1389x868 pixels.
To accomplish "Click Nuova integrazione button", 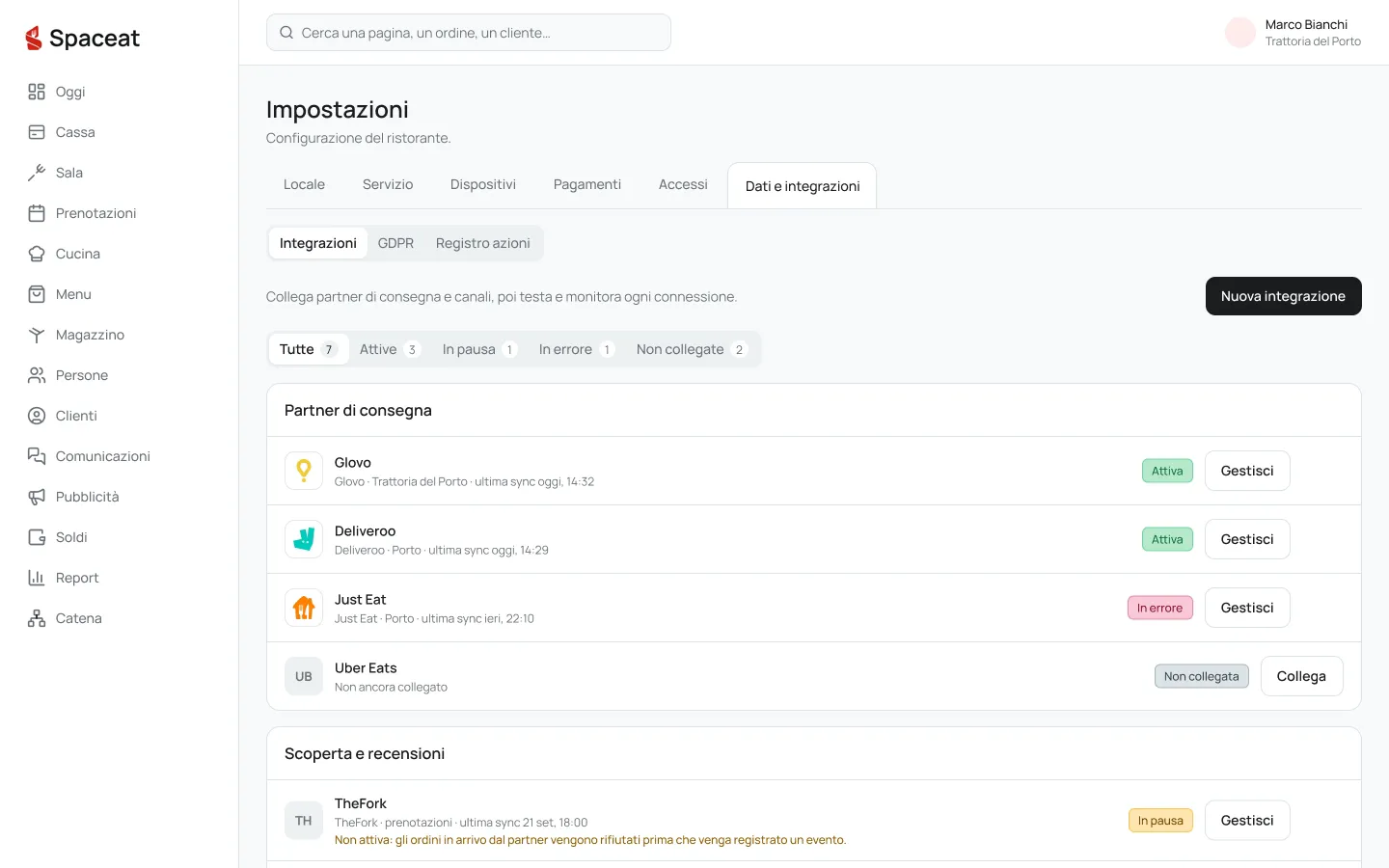I will tap(1283, 296).
